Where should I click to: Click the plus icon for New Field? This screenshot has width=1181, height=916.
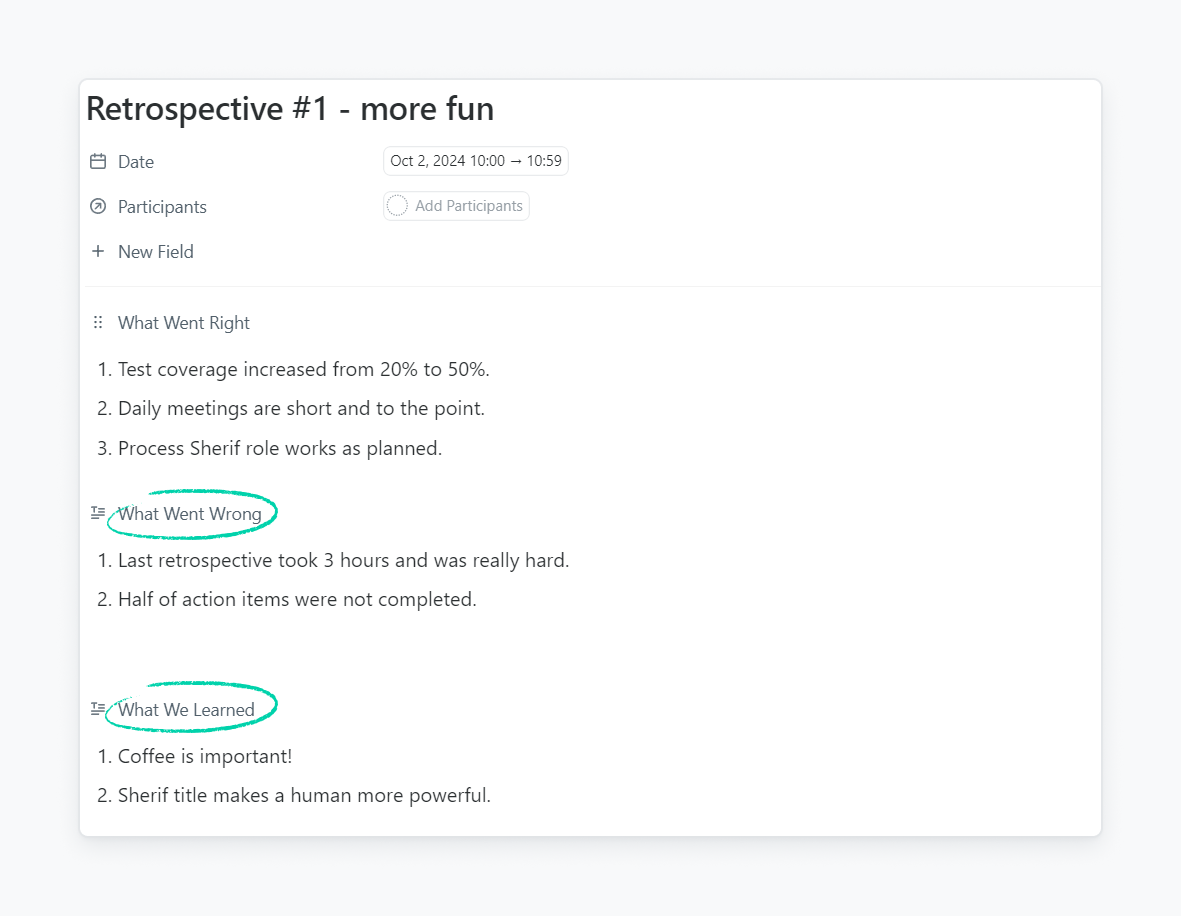click(x=98, y=252)
